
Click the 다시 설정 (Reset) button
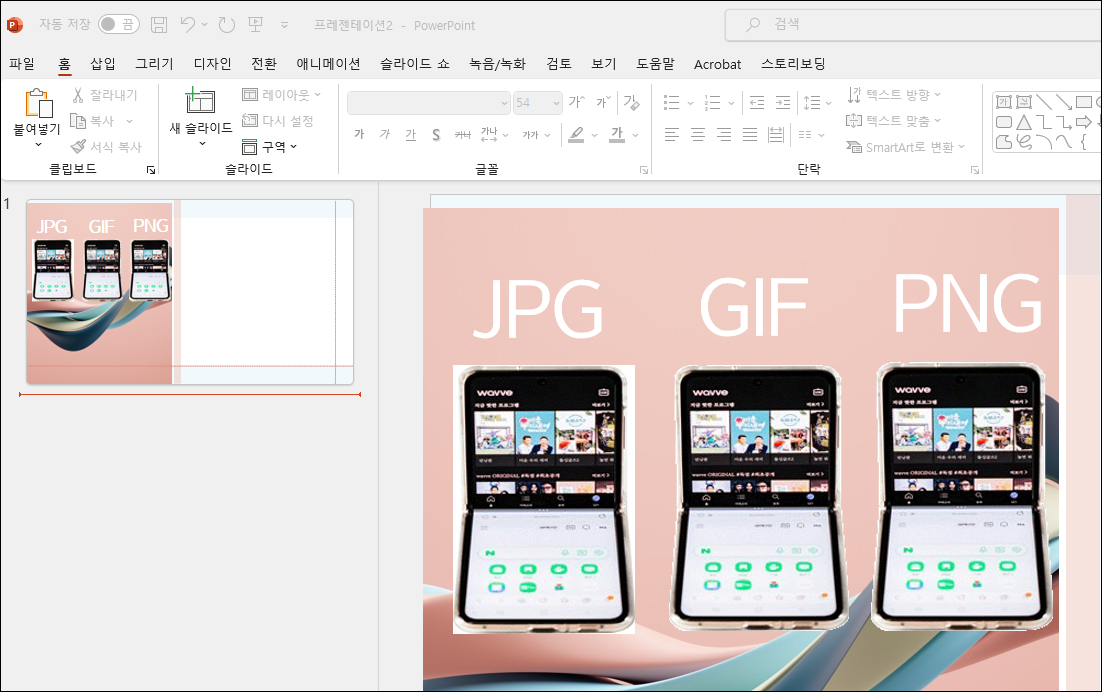(279, 121)
